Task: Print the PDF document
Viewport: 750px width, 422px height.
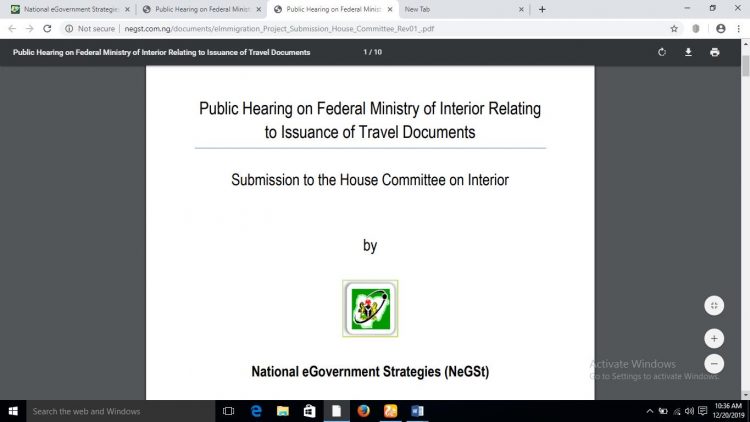Action: (x=715, y=52)
